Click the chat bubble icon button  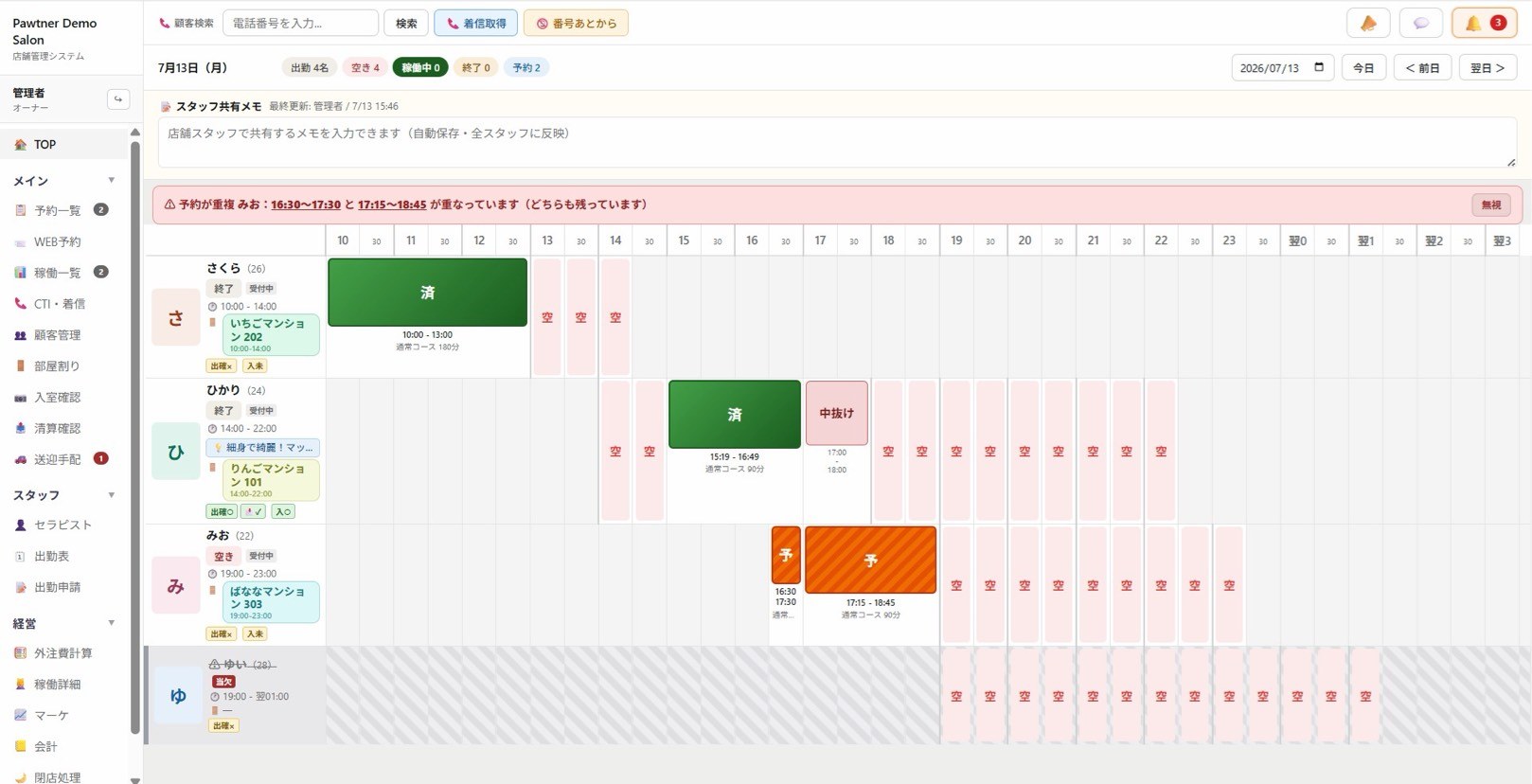click(x=1420, y=23)
